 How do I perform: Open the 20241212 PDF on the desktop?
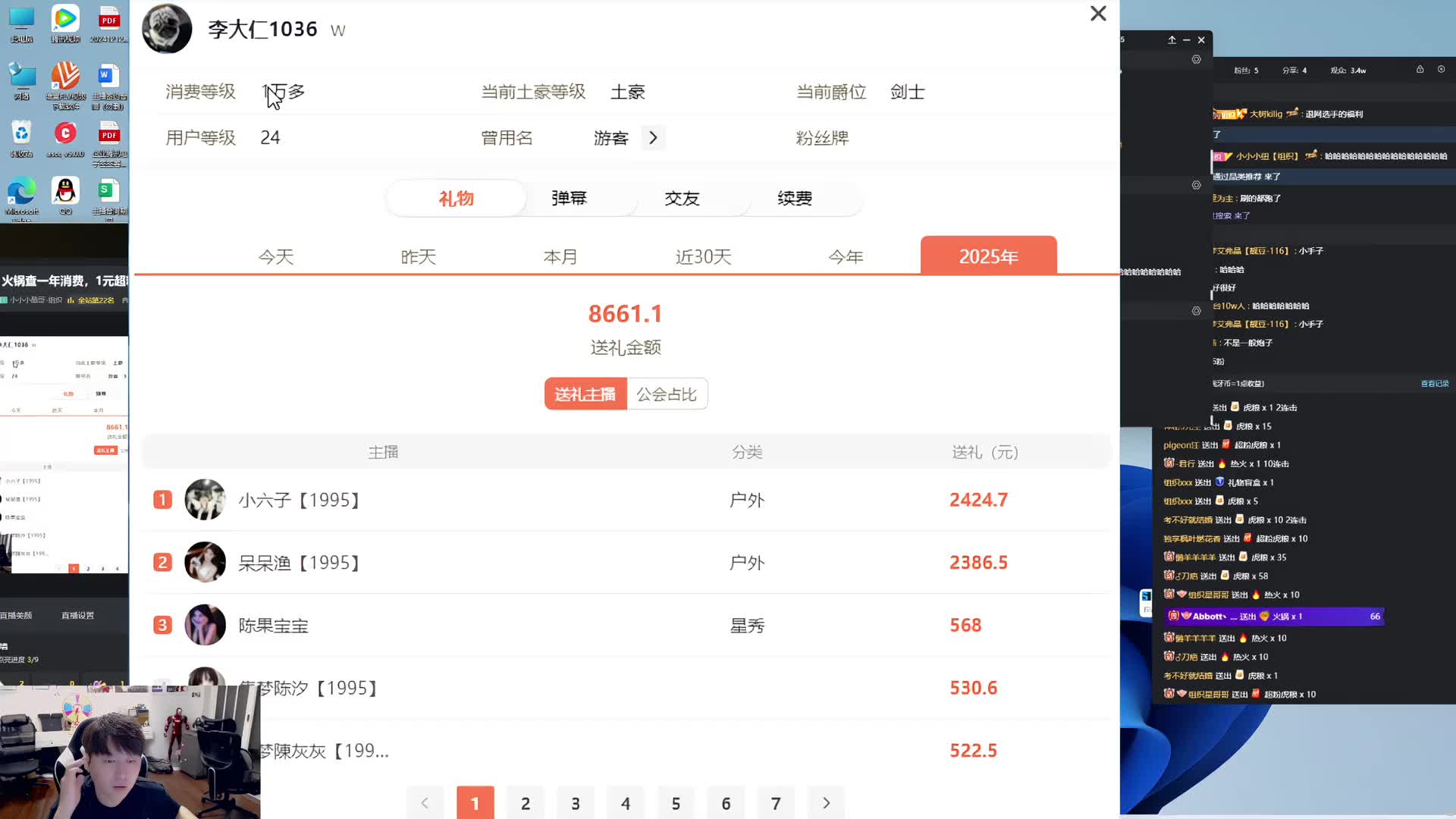point(108,19)
